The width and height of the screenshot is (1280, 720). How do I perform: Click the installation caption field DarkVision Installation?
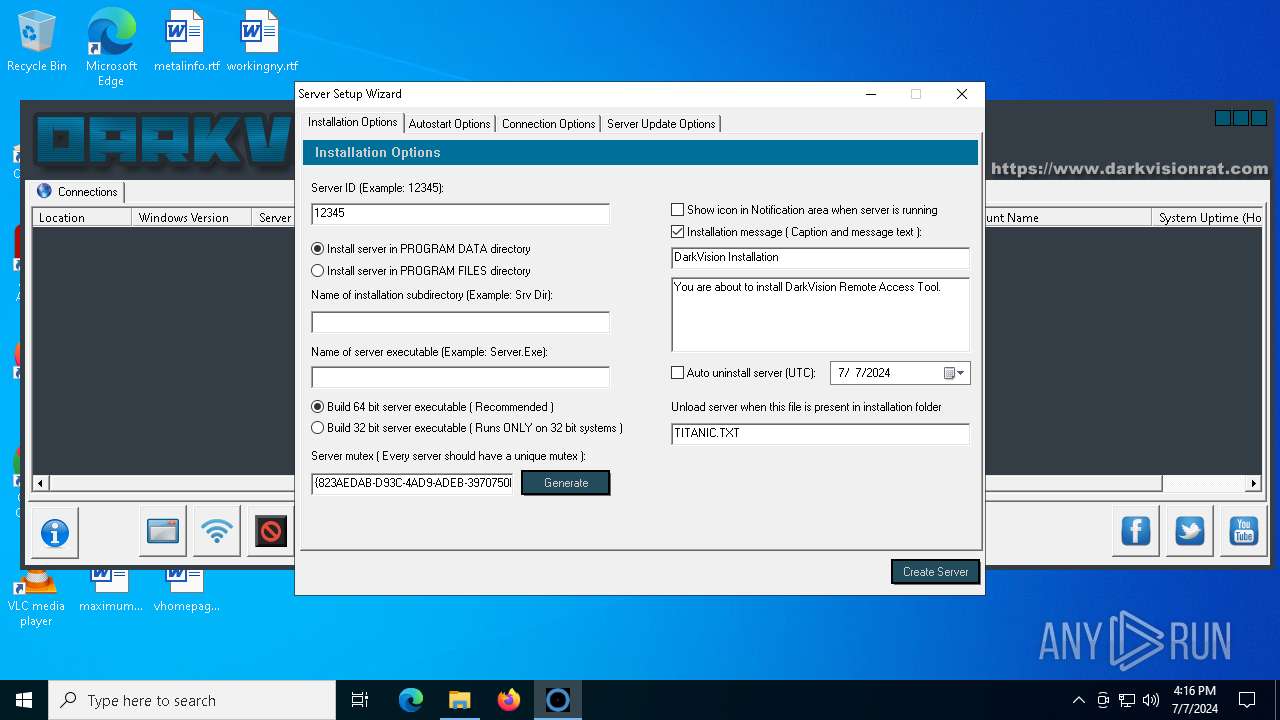pos(820,258)
